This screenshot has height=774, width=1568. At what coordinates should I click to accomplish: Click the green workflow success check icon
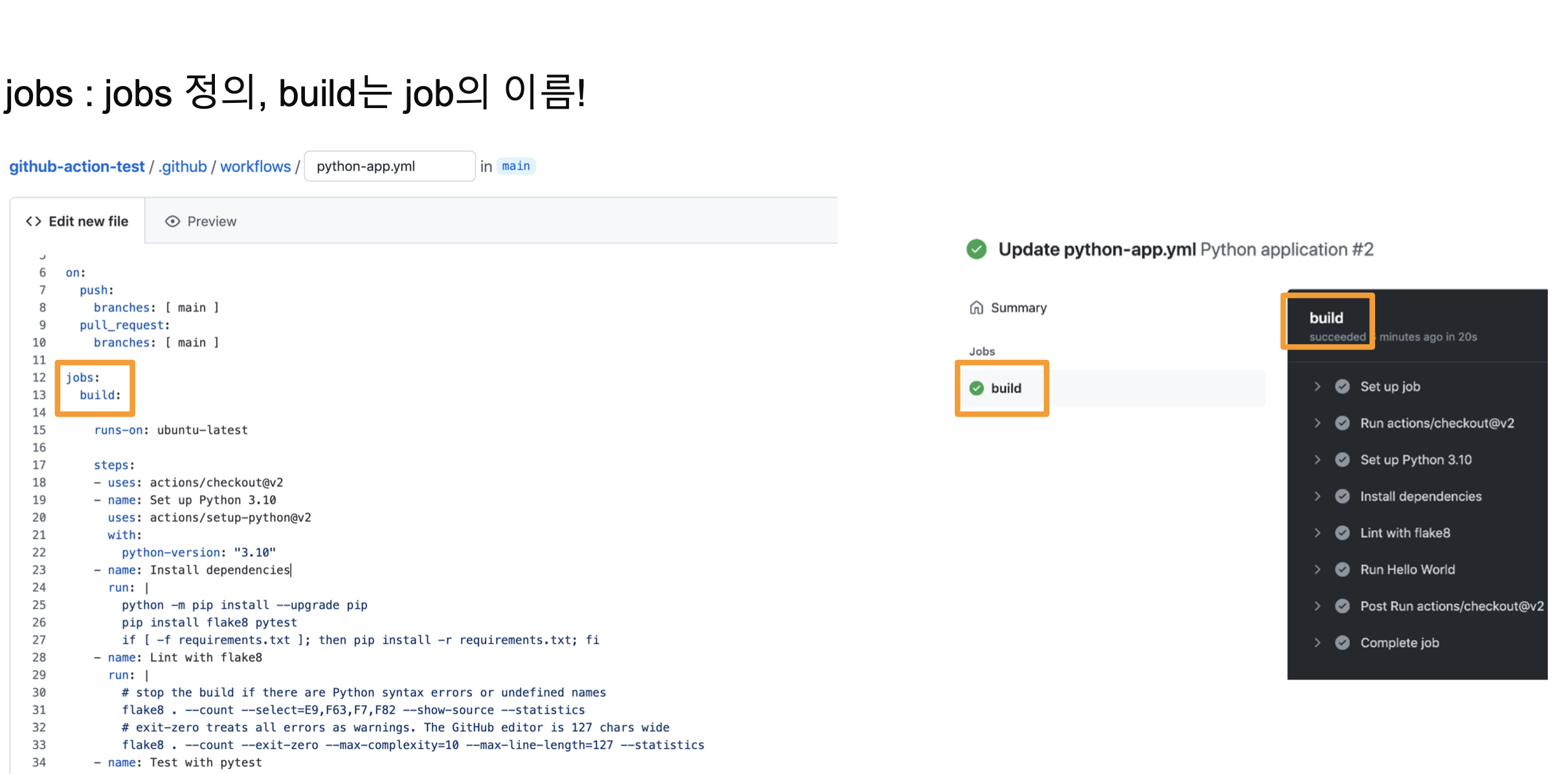(x=976, y=249)
